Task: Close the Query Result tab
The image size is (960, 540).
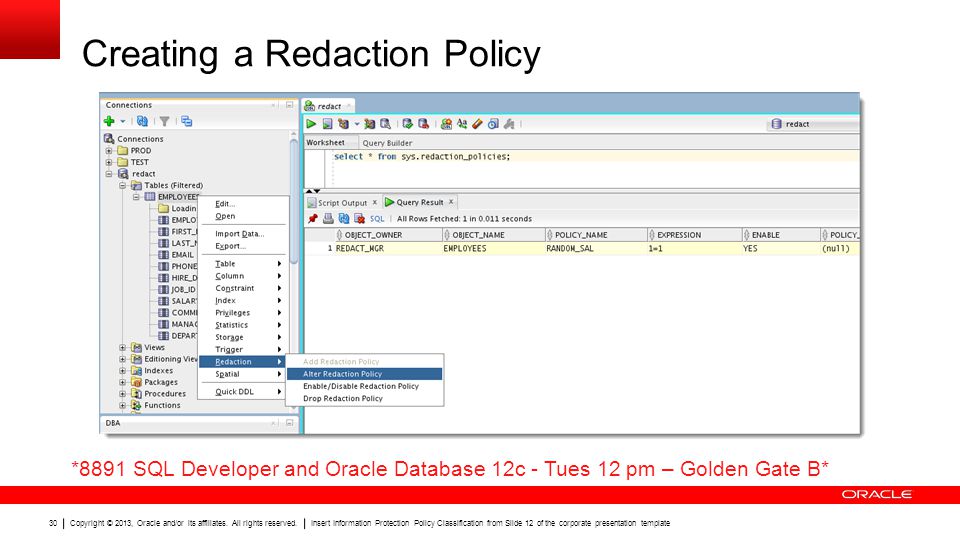Action: pos(451,202)
